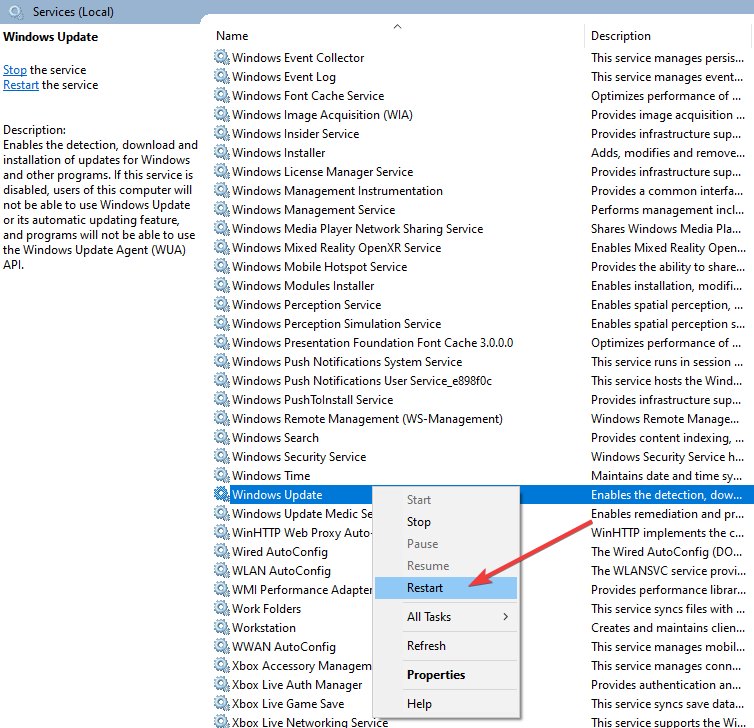
Task: Expand the All Tasks submenu arrow
Action: tap(505, 616)
